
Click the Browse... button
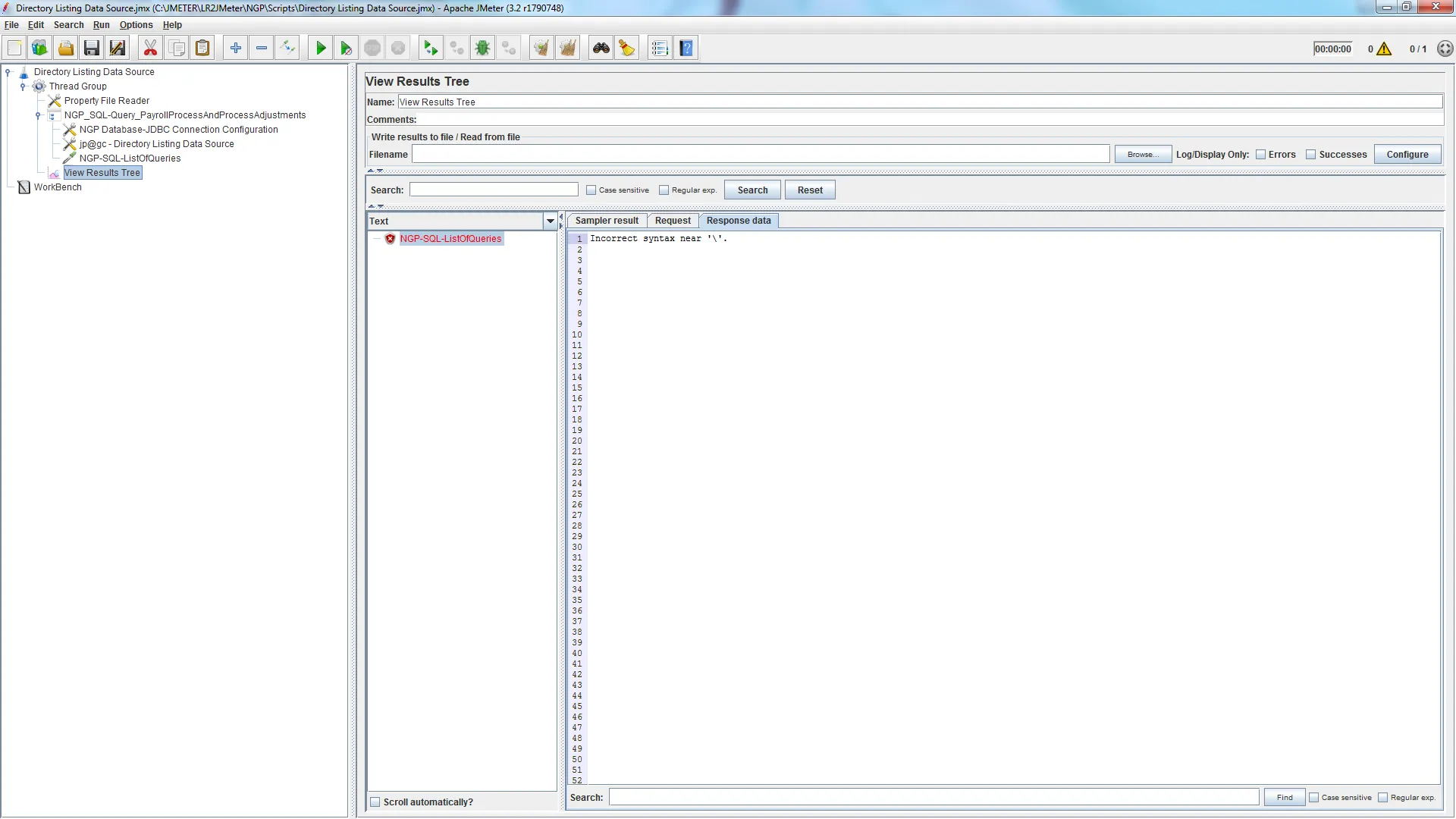coord(1142,155)
